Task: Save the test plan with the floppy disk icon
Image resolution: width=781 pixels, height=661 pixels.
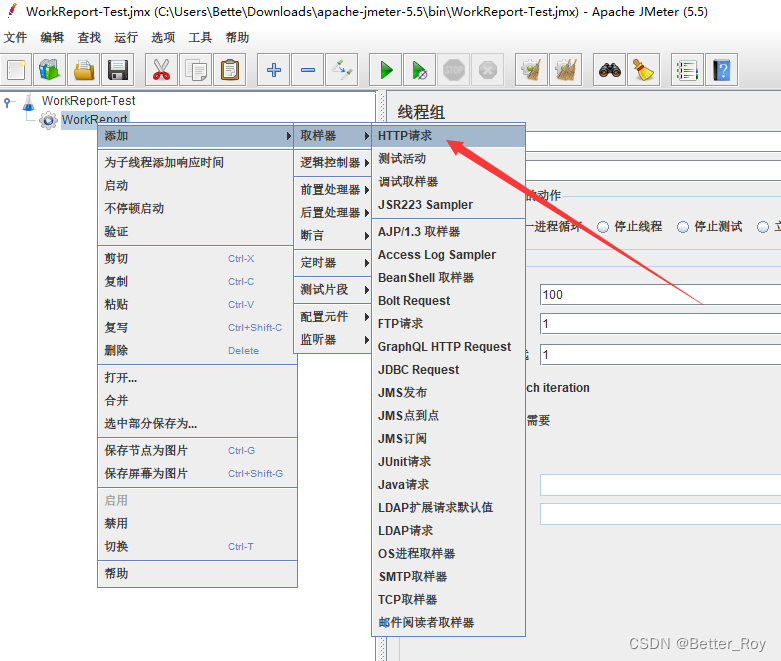Action: pyautogui.click(x=118, y=70)
